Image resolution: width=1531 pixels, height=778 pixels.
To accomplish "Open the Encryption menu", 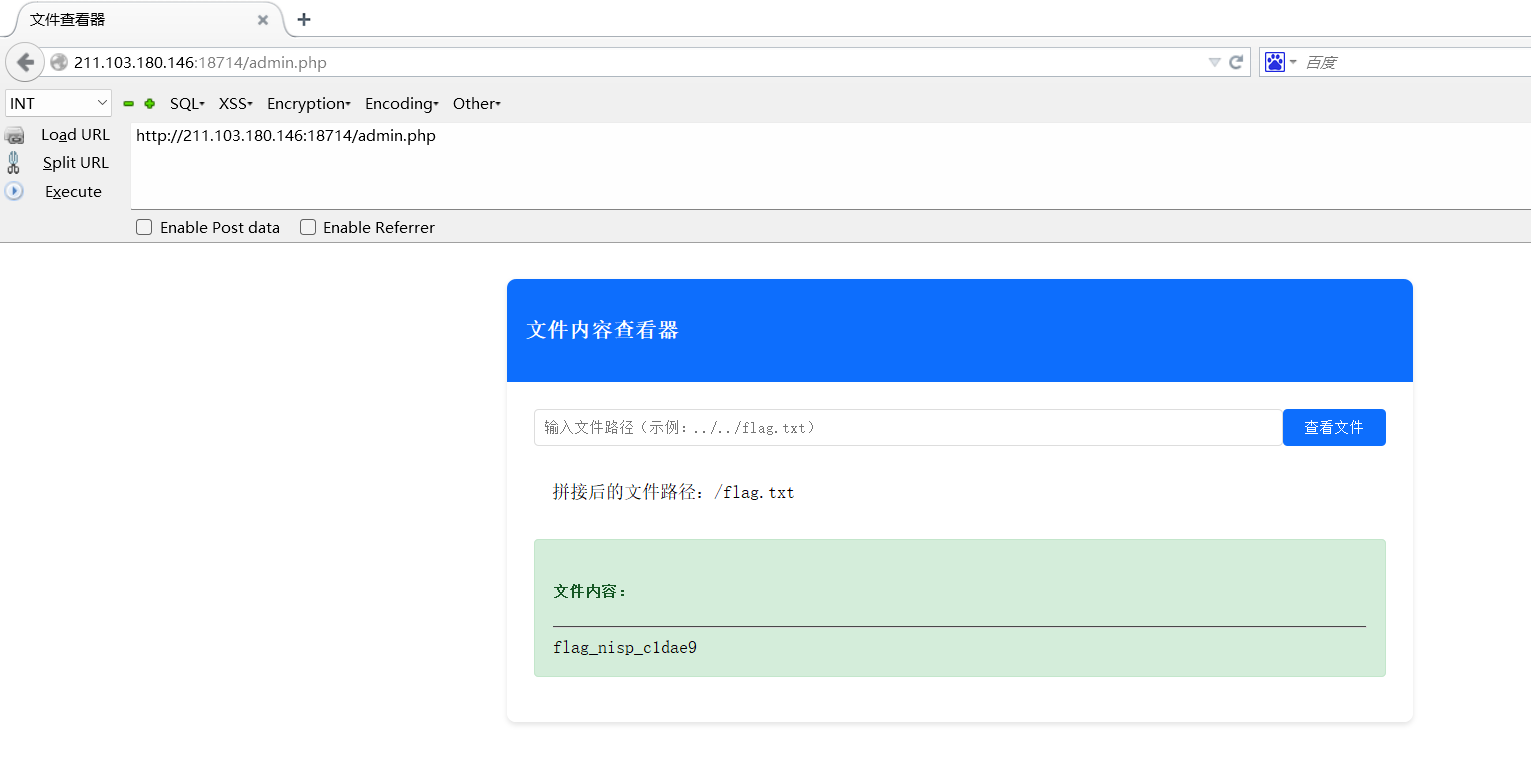I will pyautogui.click(x=308, y=103).
